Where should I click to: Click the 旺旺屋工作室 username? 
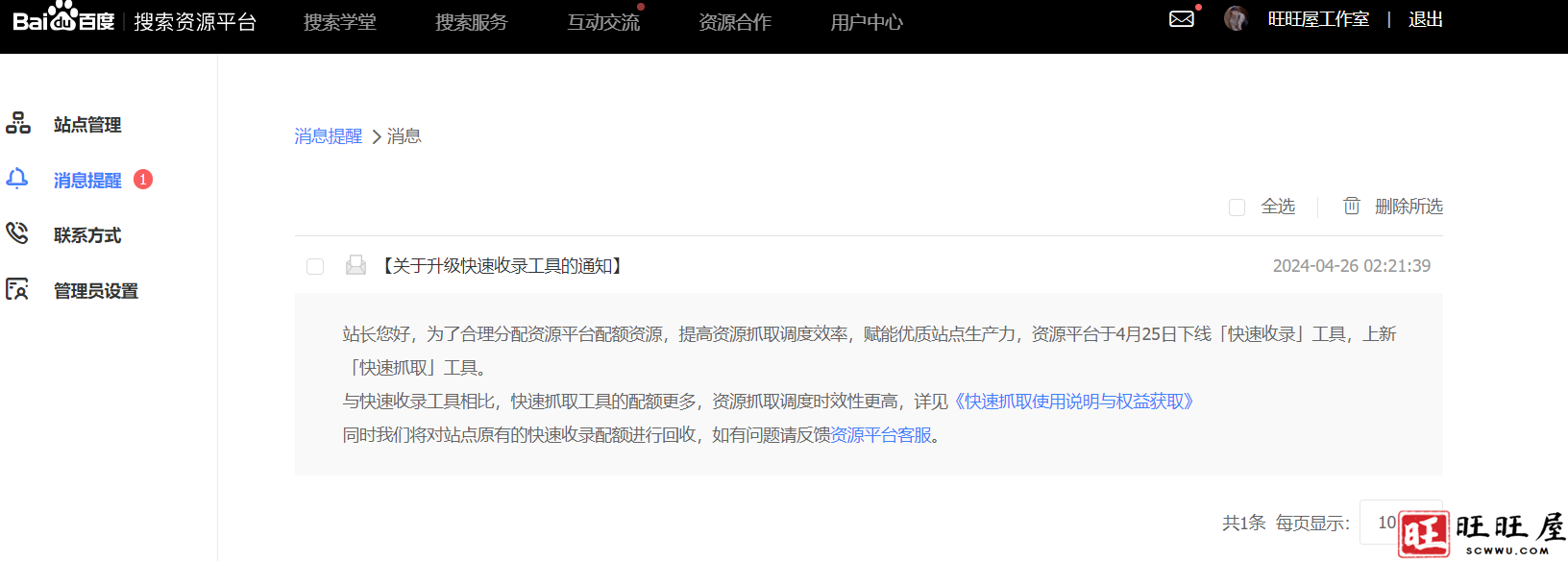[1318, 19]
